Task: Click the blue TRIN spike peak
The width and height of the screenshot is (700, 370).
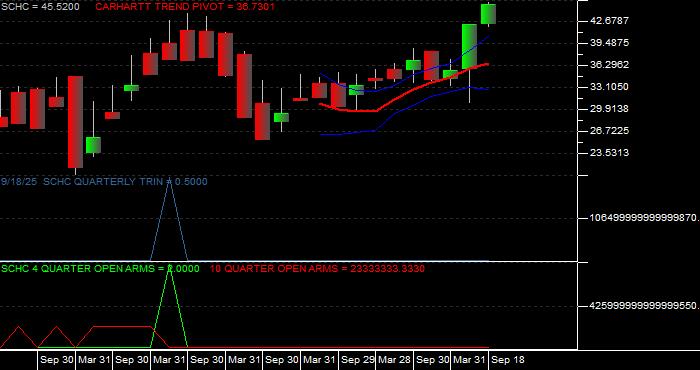Action: pyautogui.click(x=169, y=183)
